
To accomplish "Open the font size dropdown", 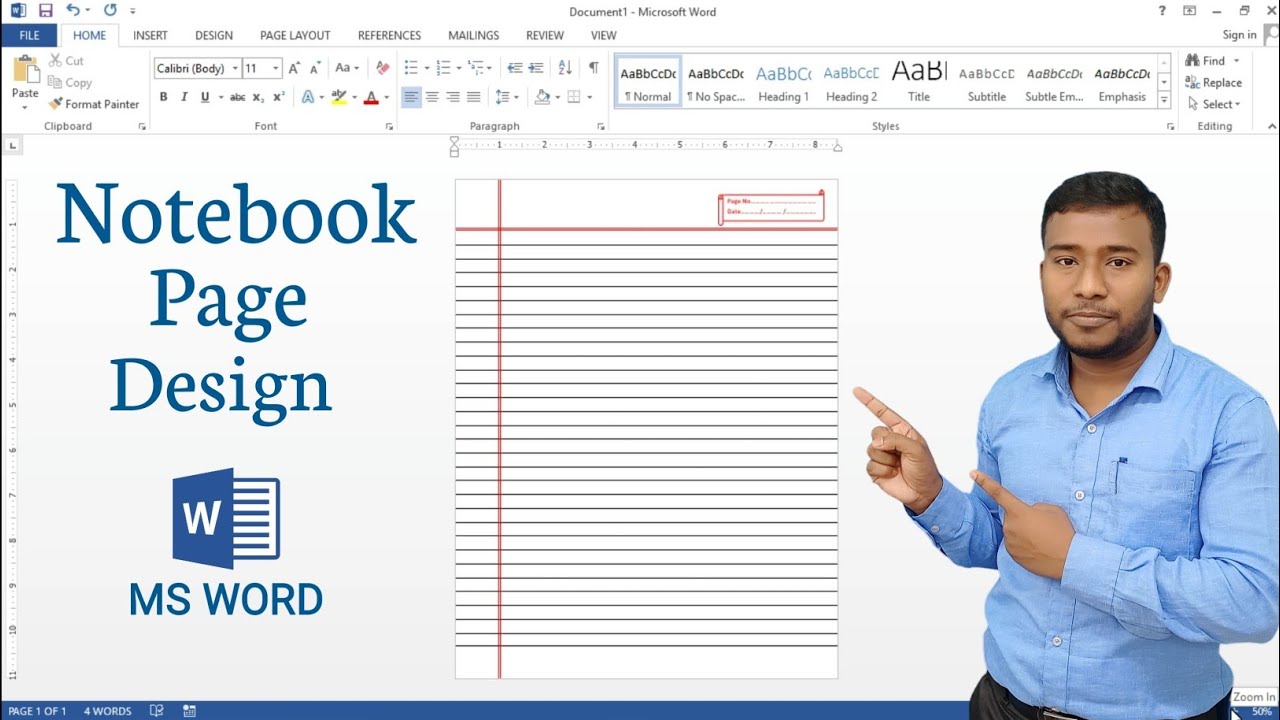I will coord(276,68).
